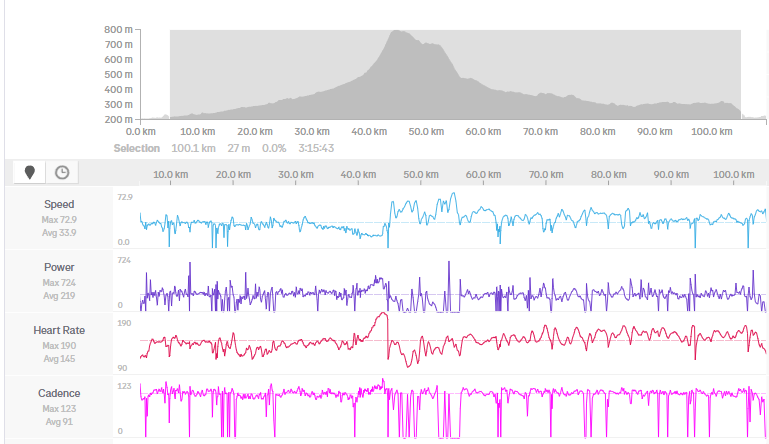Click the '800 m' elevation axis label
769x444 pixels.
pyautogui.click(x=118, y=29)
